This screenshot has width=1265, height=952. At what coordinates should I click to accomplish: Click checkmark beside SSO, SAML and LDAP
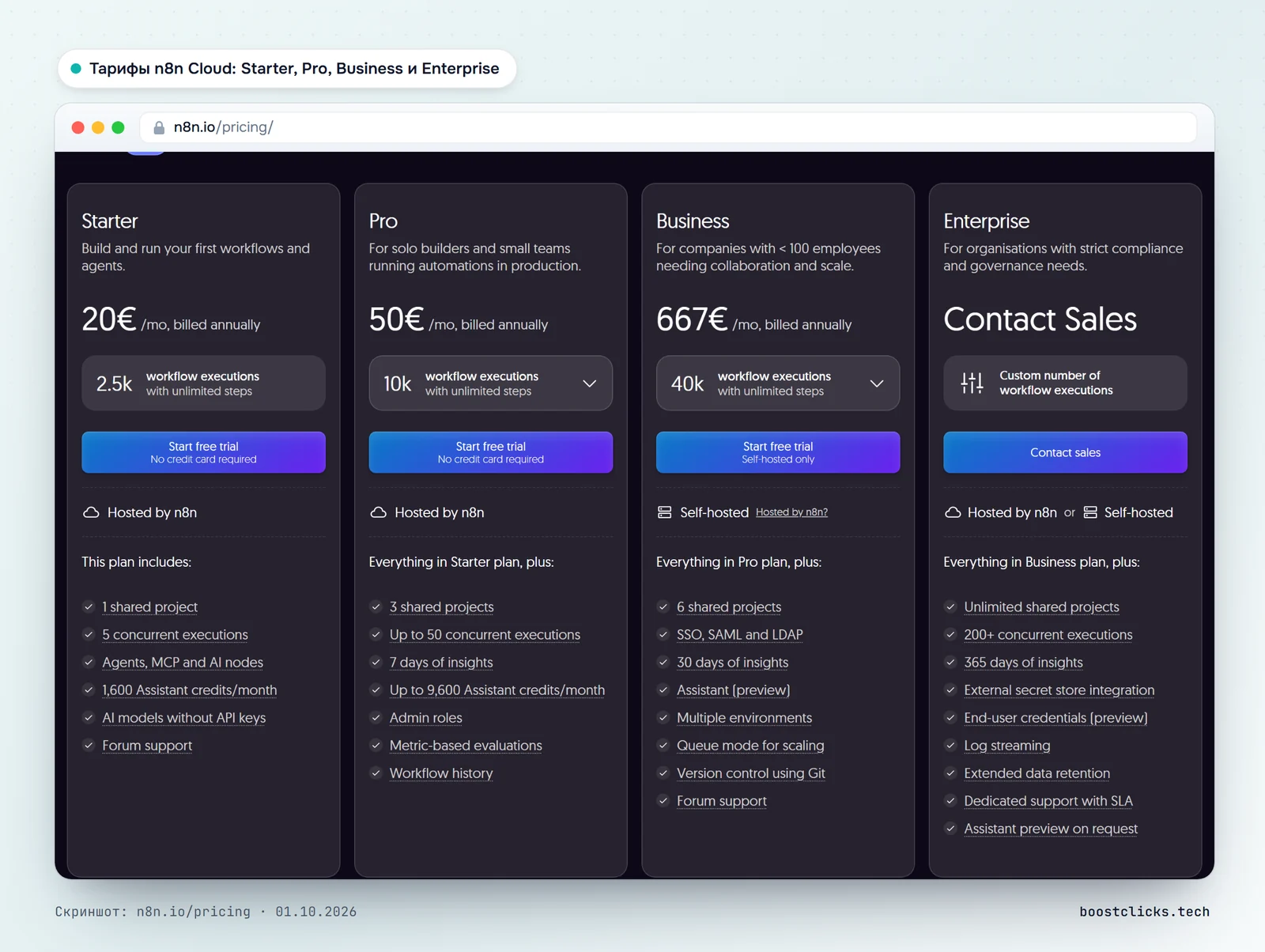point(663,634)
